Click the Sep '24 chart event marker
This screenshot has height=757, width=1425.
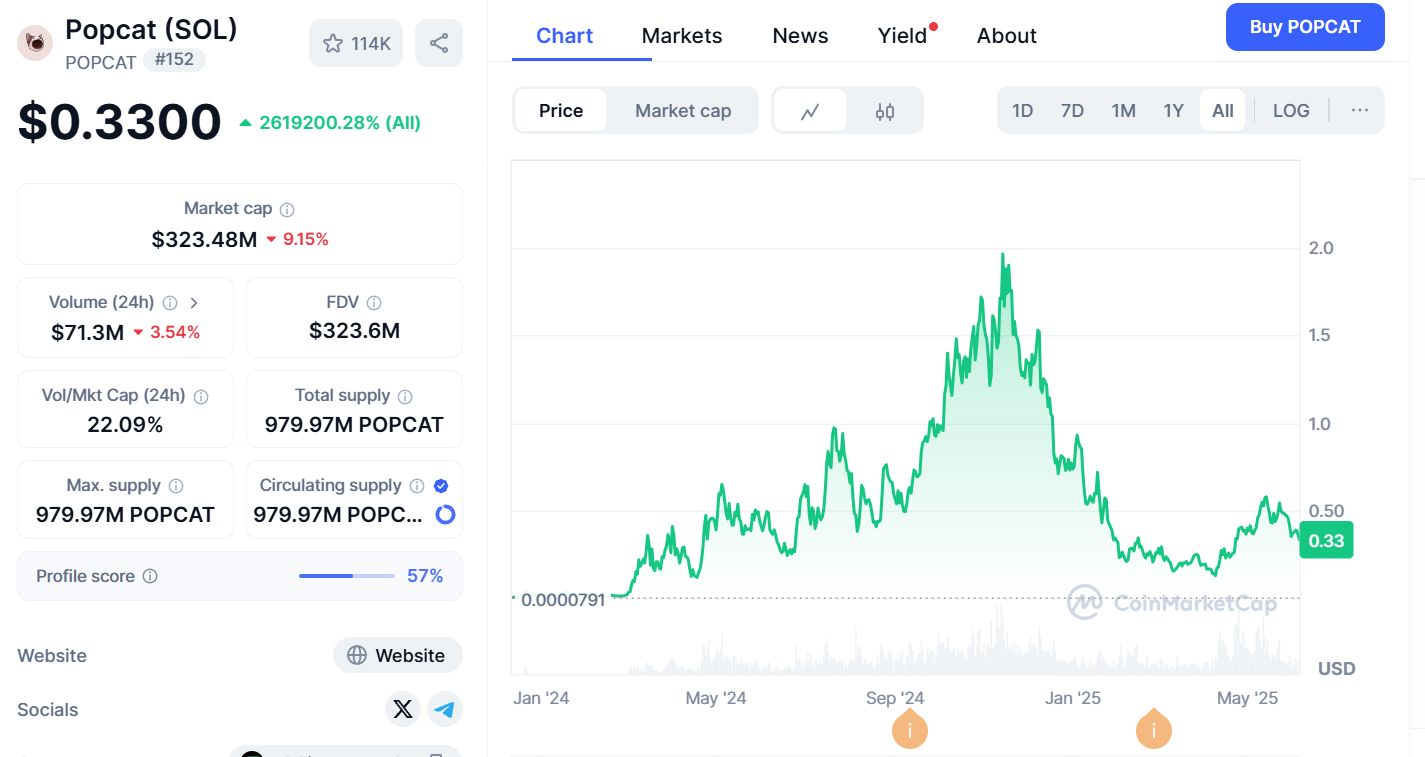[910, 729]
